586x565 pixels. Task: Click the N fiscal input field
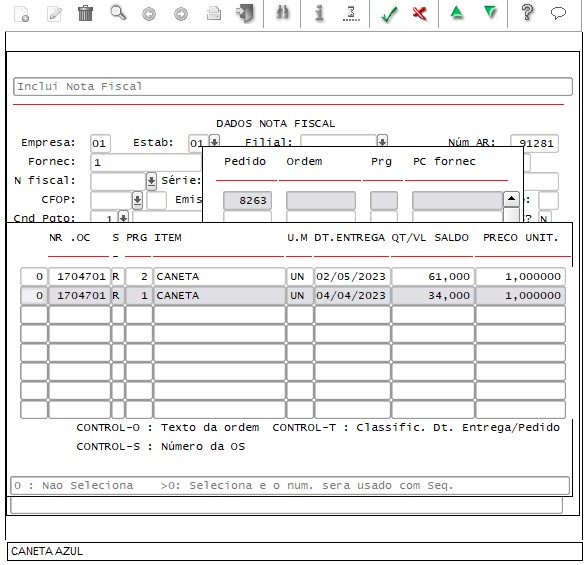click(x=118, y=181)
